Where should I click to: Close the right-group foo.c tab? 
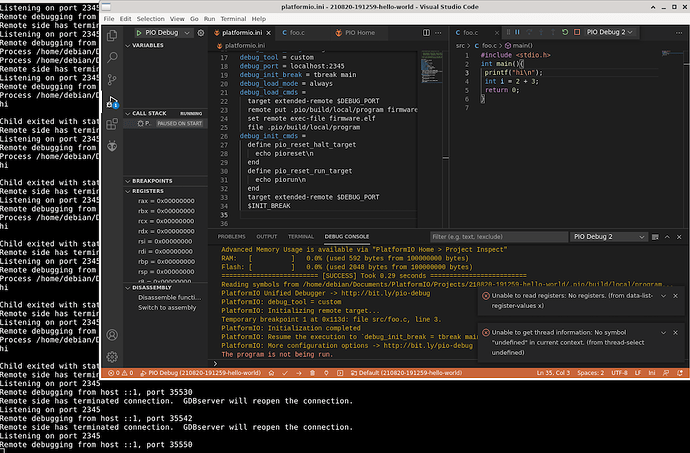coord(497,33)
